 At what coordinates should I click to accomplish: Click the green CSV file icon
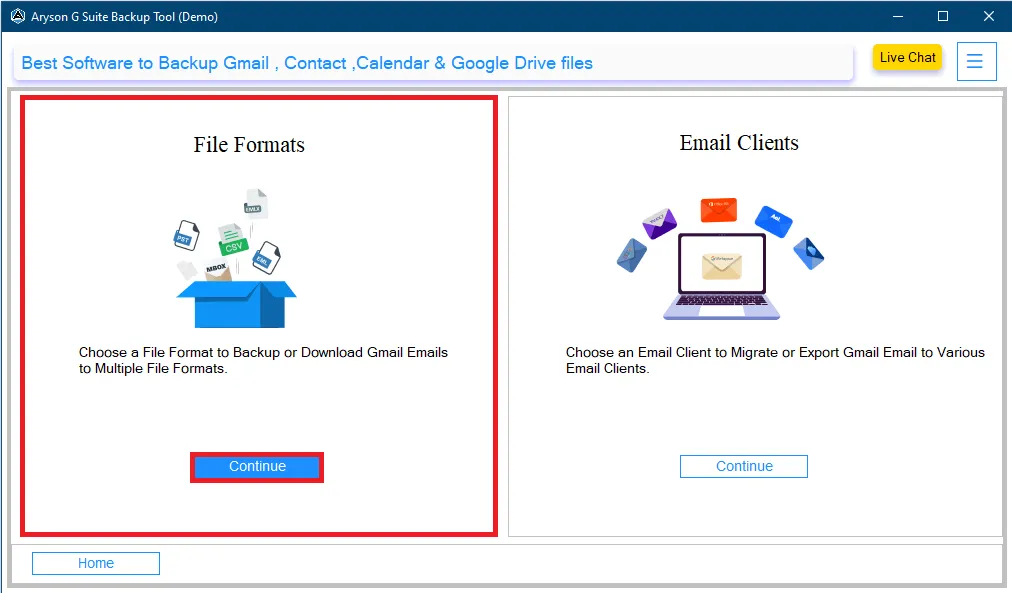pyautogui.click(x=233, y=241)
